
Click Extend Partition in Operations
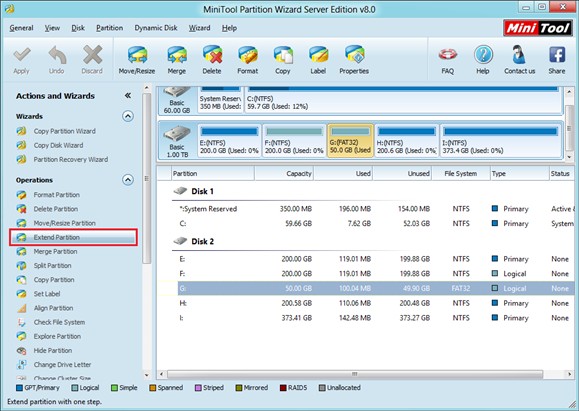pos(73,237)
